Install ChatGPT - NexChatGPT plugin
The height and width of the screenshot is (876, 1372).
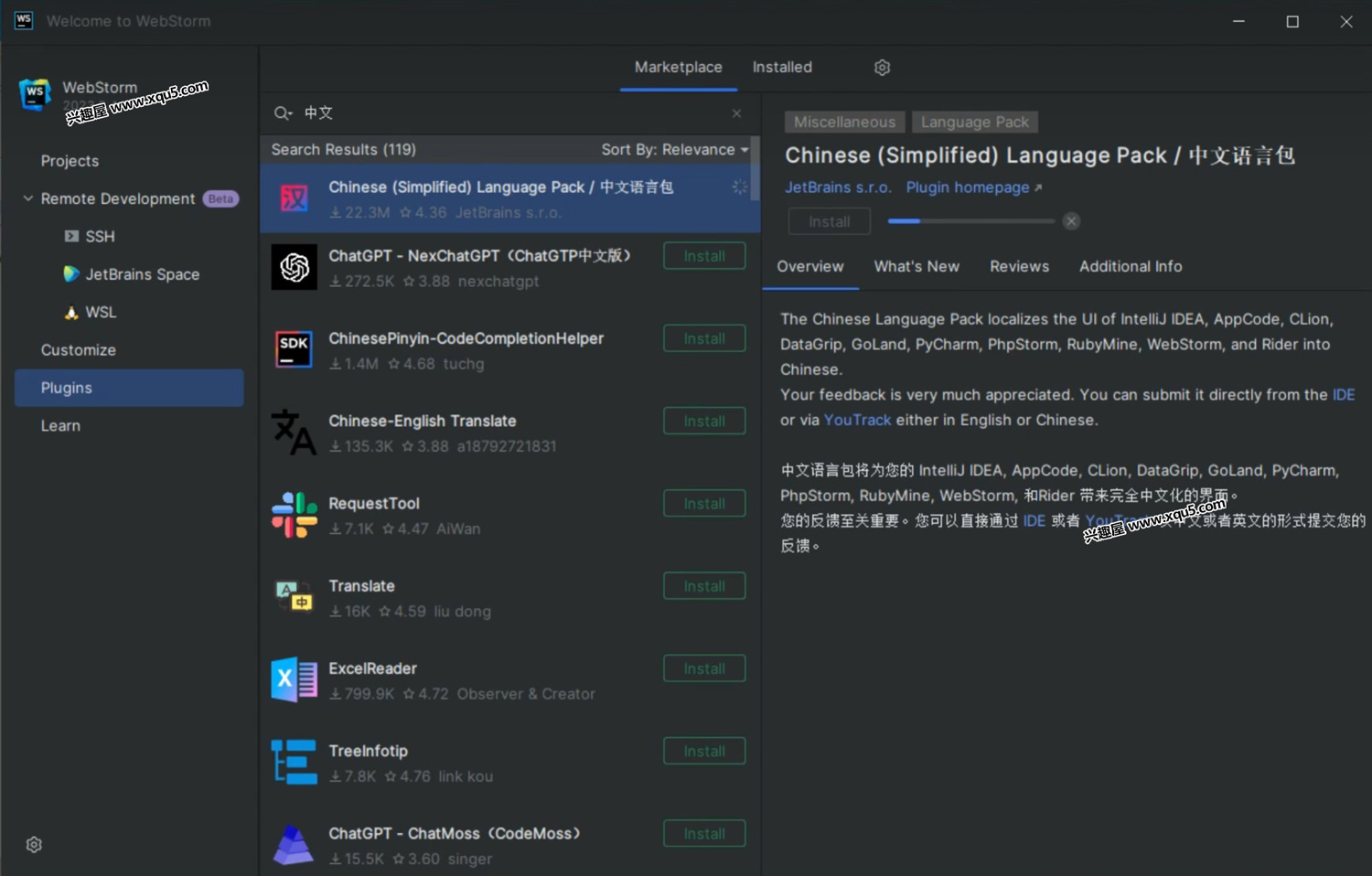(704, 256)
